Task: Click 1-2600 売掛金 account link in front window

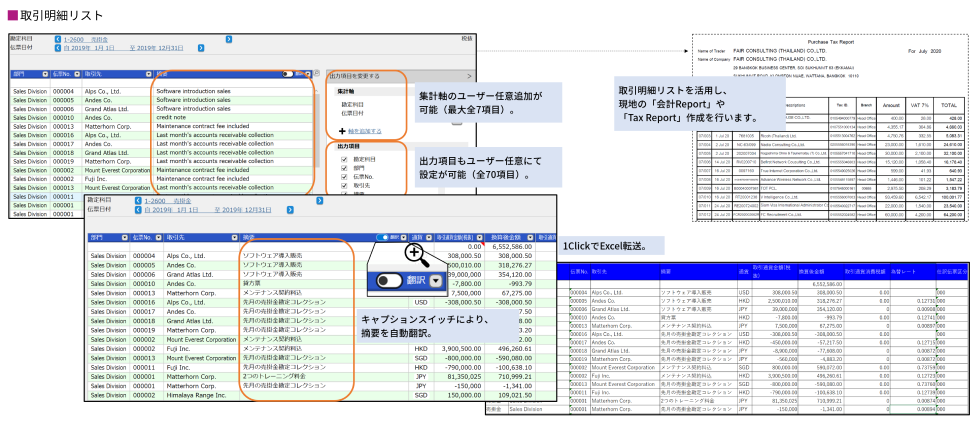Action: coord(168,201)
